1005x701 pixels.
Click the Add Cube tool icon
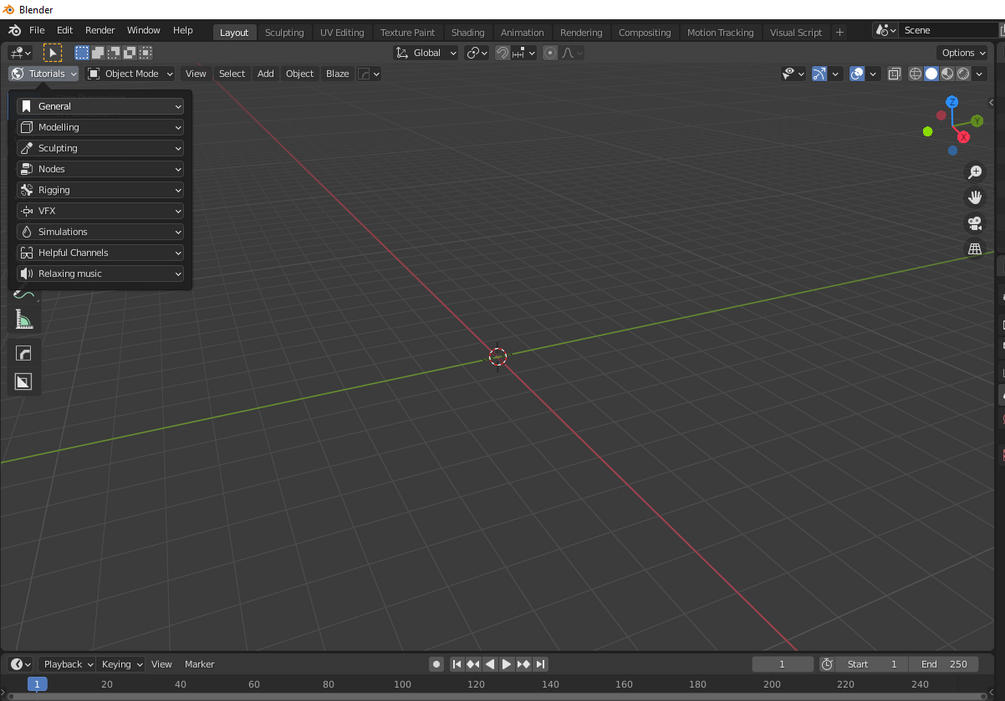[x=24, y=354]
